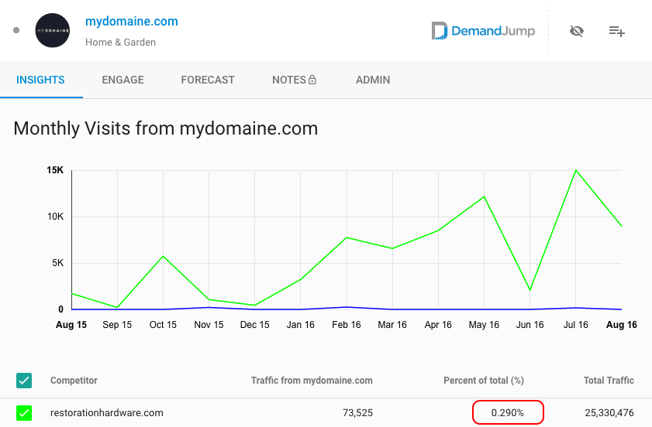Click the Feb 16 axis label
The width and height of the screenshot is (652, 427).
pos(346,325)
